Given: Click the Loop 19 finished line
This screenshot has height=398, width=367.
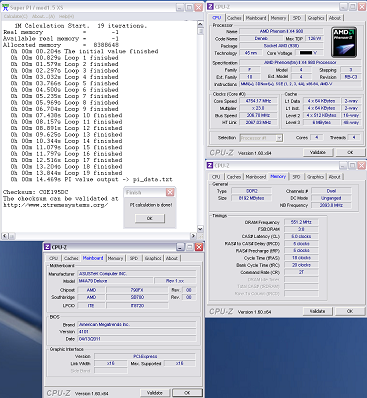Looking at the screenshot, I should click(x=67, y=173).
